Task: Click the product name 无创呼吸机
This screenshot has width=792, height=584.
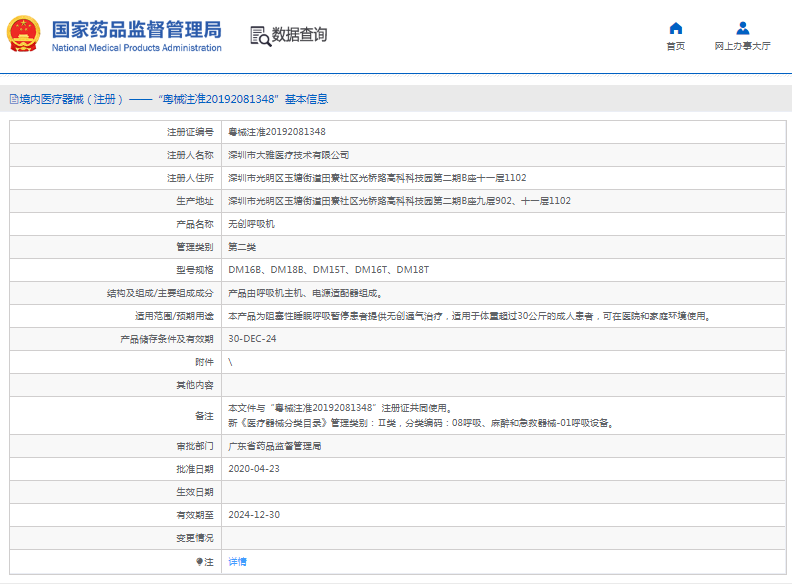Action: pyautogui.click(x=250, y=224)
